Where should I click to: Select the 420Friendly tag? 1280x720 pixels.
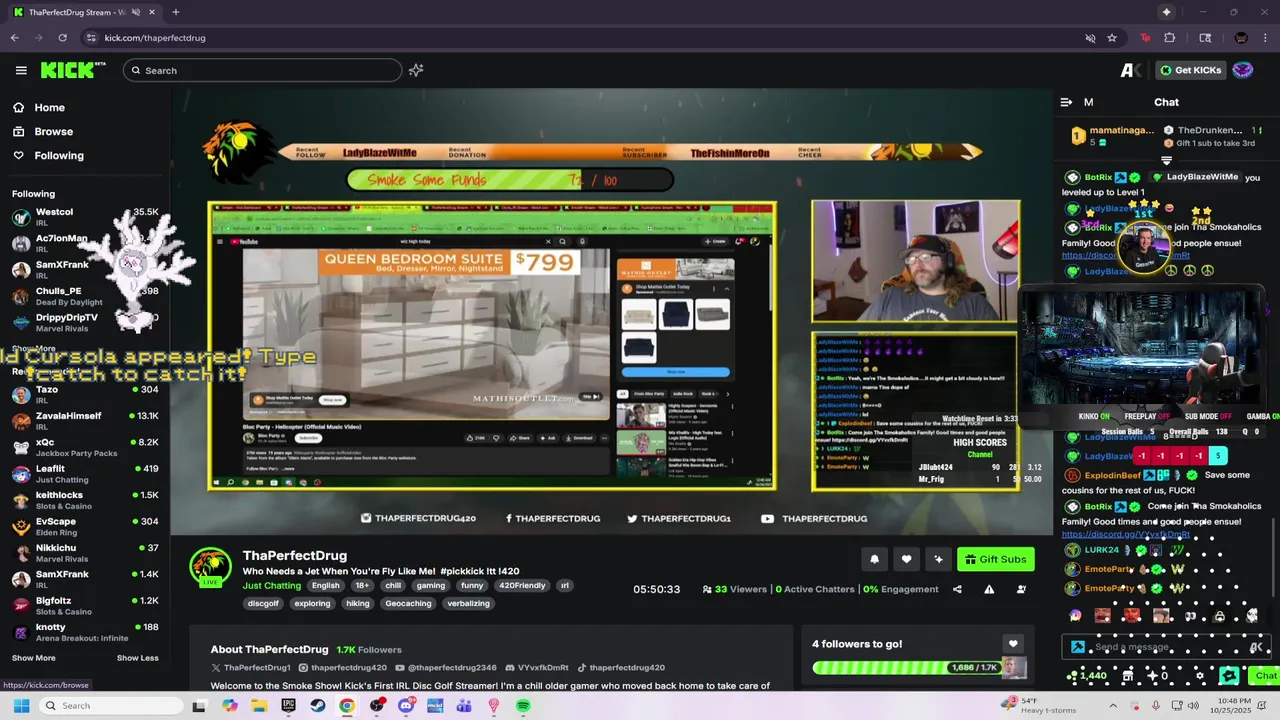pyautogui.click(x=522, y=586)
